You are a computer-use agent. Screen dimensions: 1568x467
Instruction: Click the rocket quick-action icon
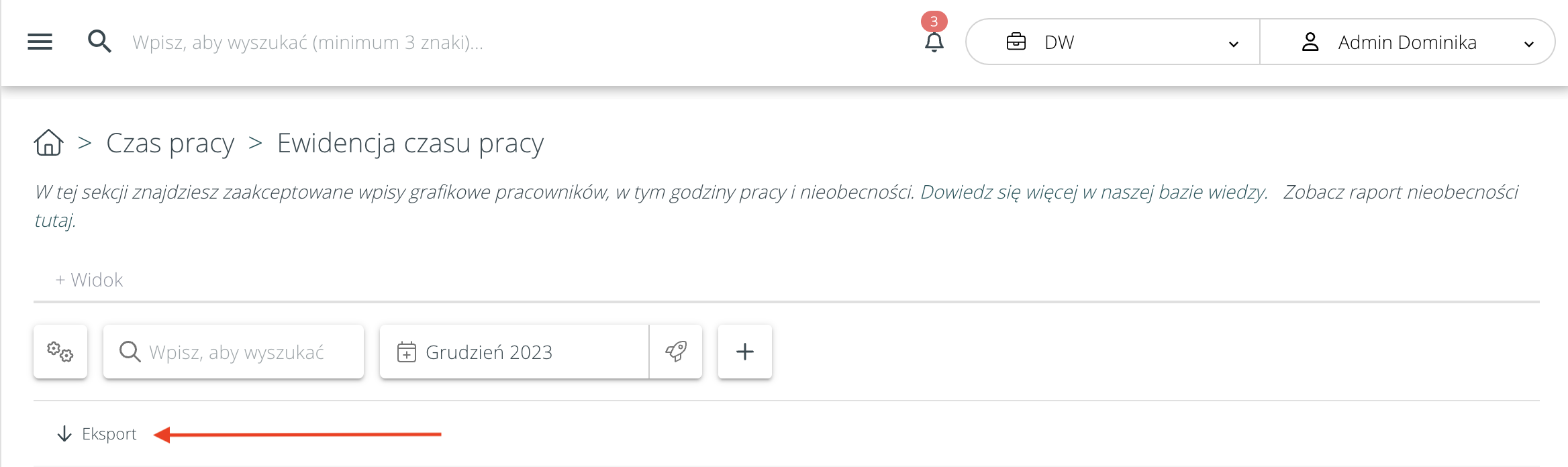point(676,352)
